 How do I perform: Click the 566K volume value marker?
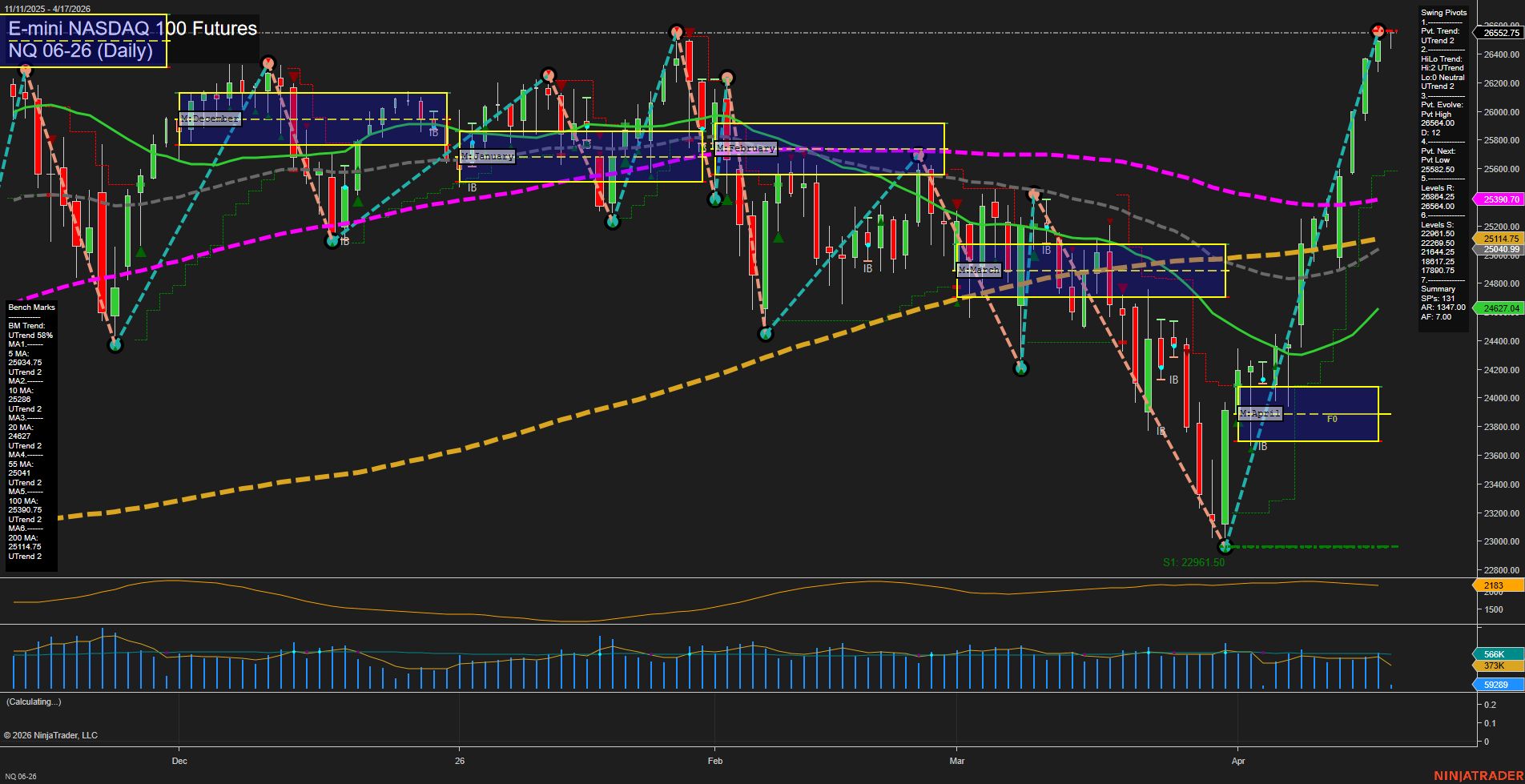(x=1493, y=653)
